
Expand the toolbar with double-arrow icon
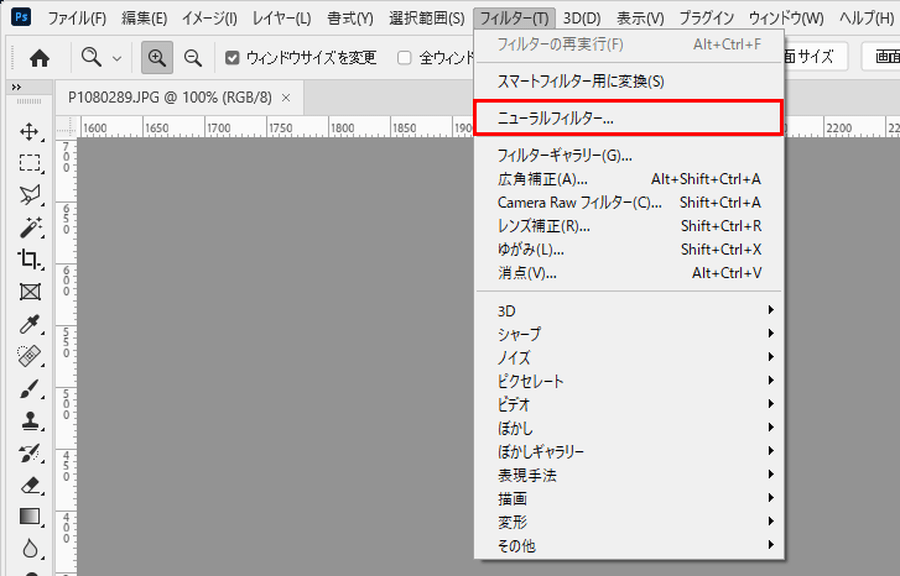coord(16,87)
